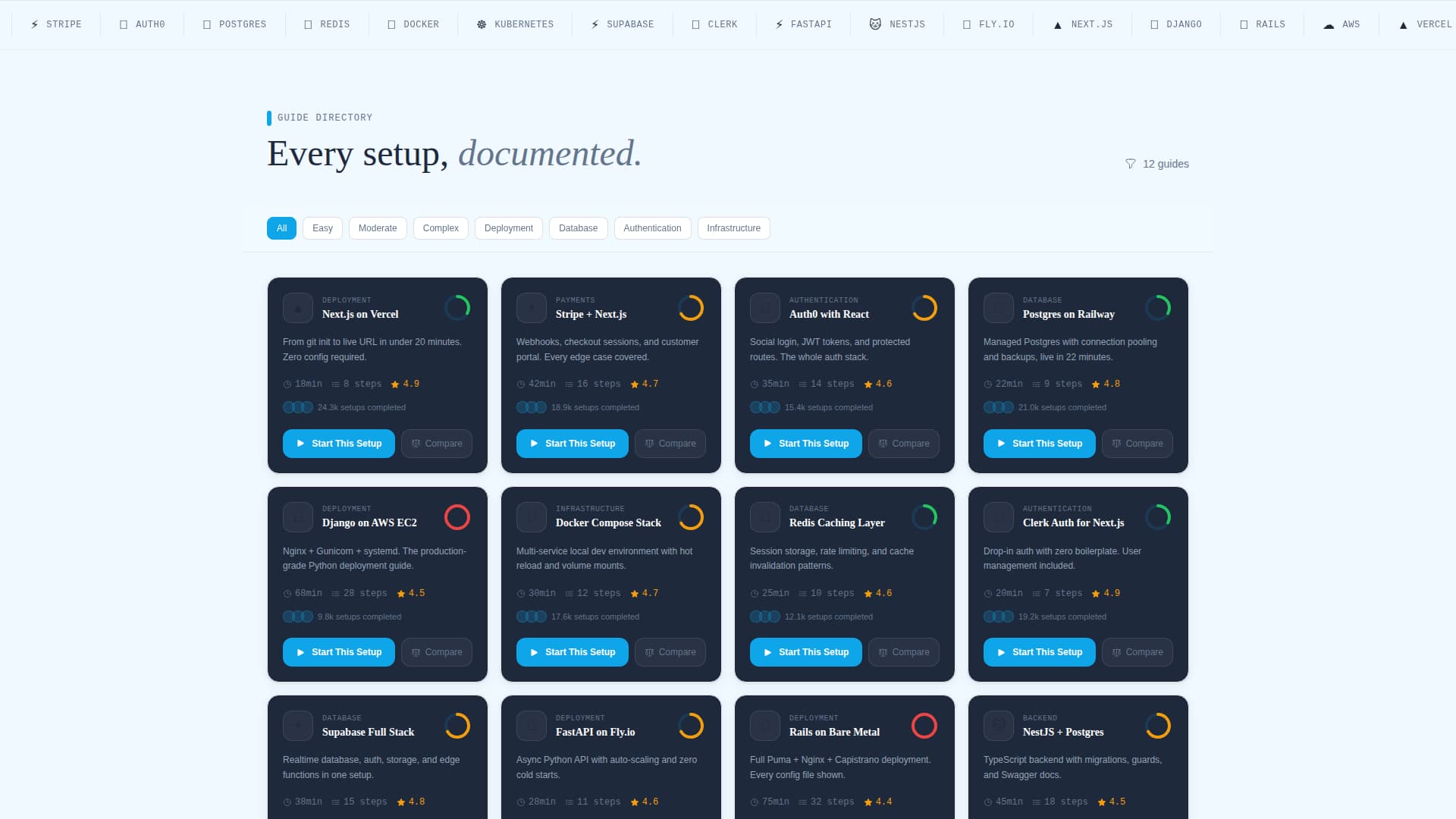The image size is (1456, 819).
Task: Click the FastAPI lightning icon in top bar
Action: tap(779, 24)
